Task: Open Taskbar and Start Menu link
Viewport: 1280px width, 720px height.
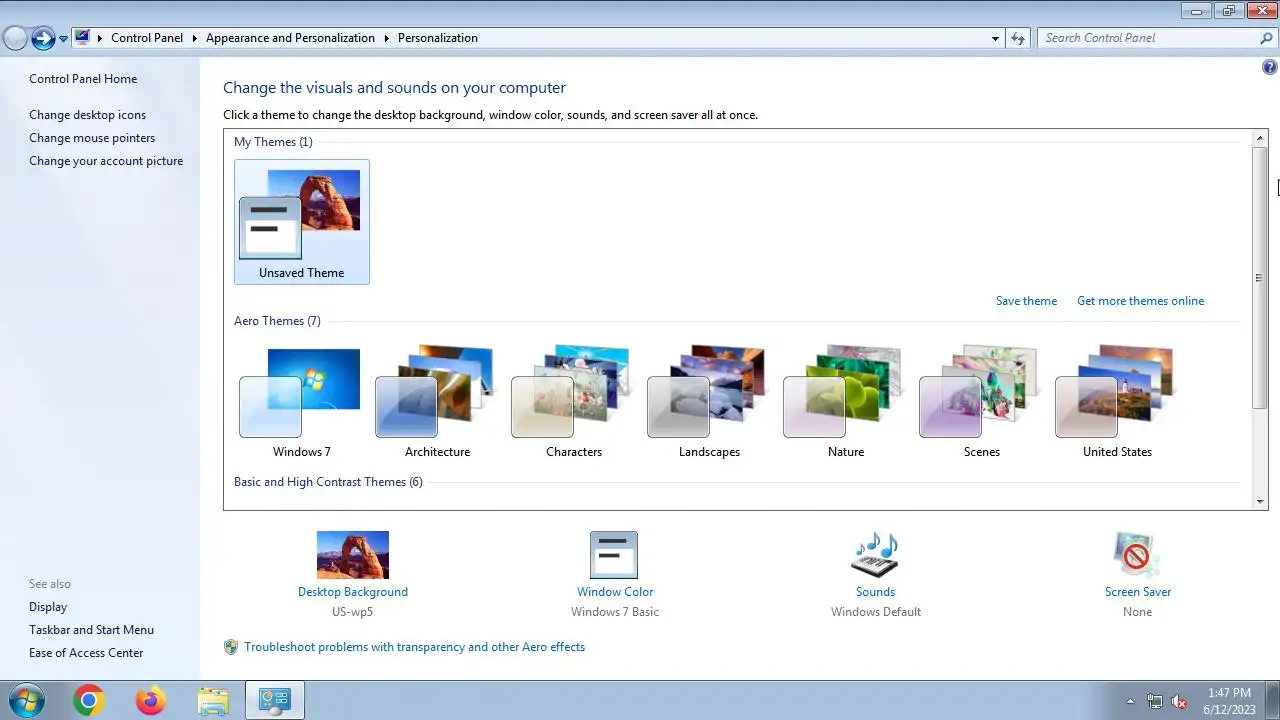Action: coord(91,630)
